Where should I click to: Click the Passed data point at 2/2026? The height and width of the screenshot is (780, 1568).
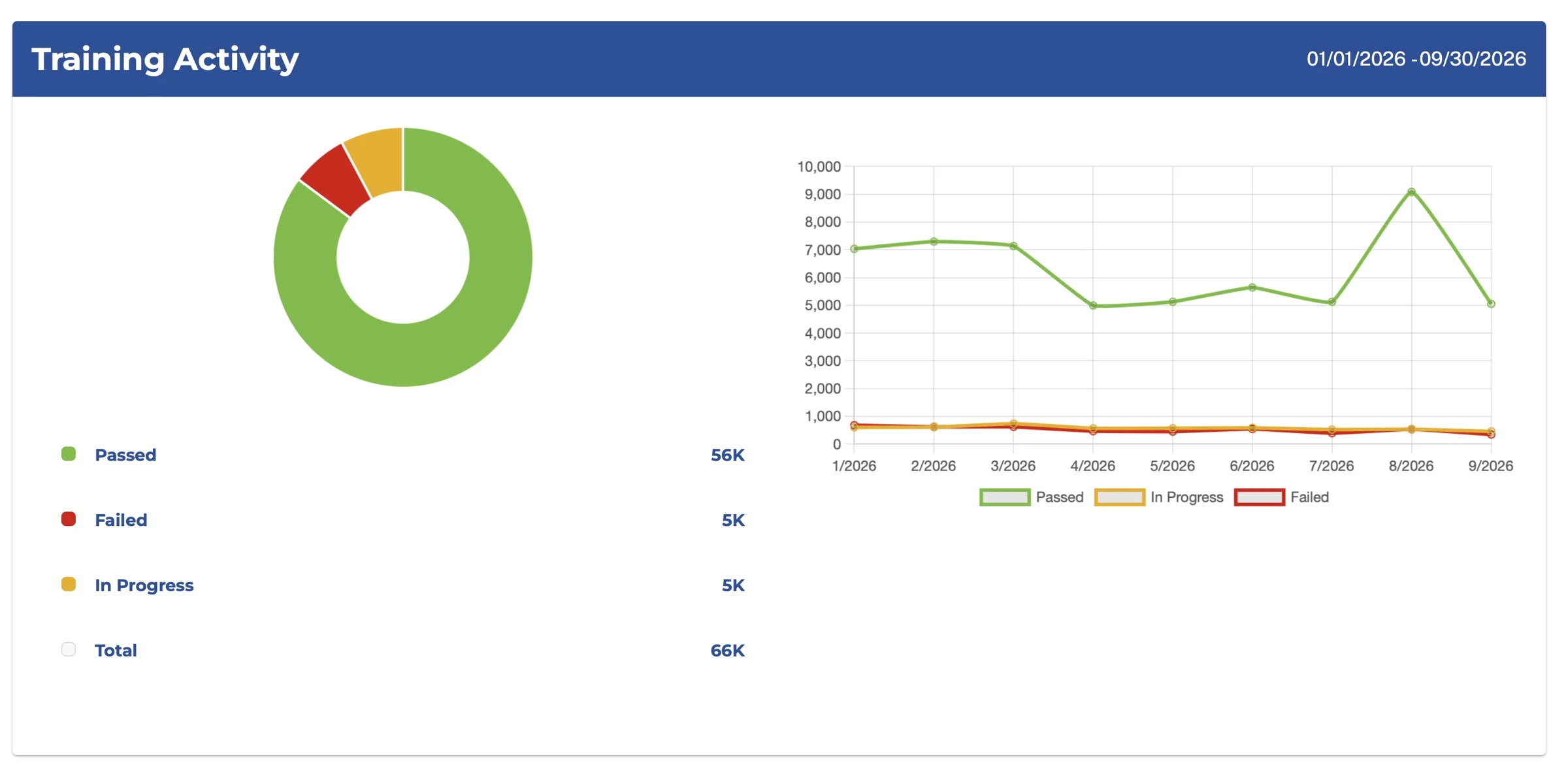(x=934, y=242)
